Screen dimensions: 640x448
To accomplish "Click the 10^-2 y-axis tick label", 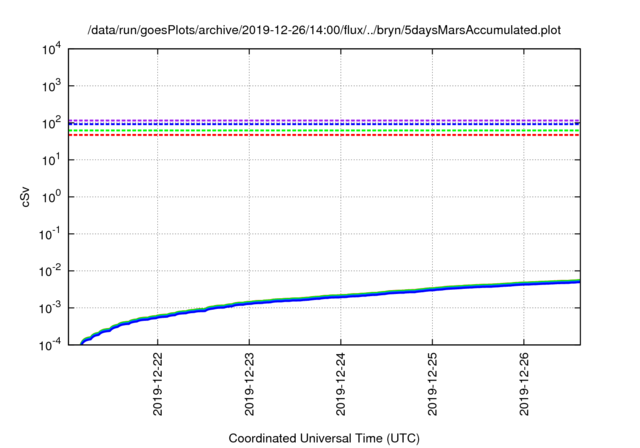I will (50, 271).
